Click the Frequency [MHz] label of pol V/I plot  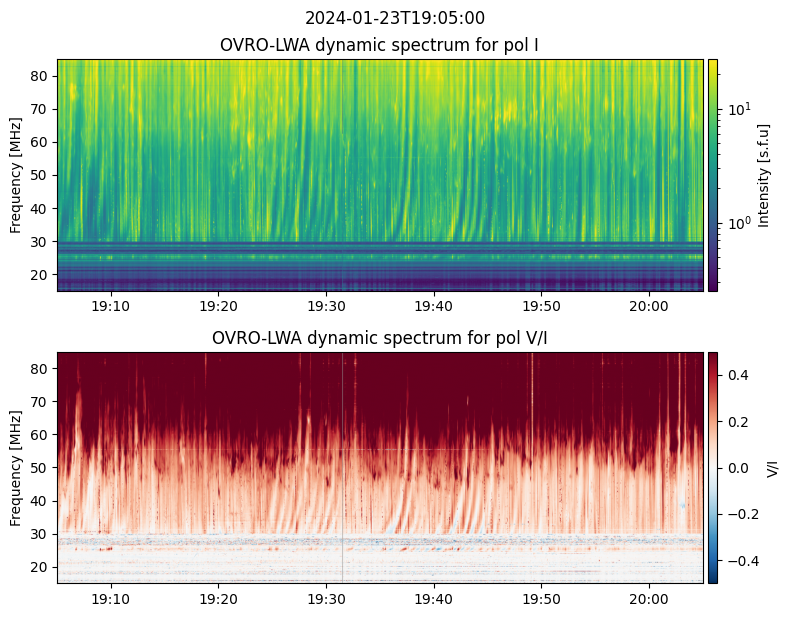click(16, 468)
